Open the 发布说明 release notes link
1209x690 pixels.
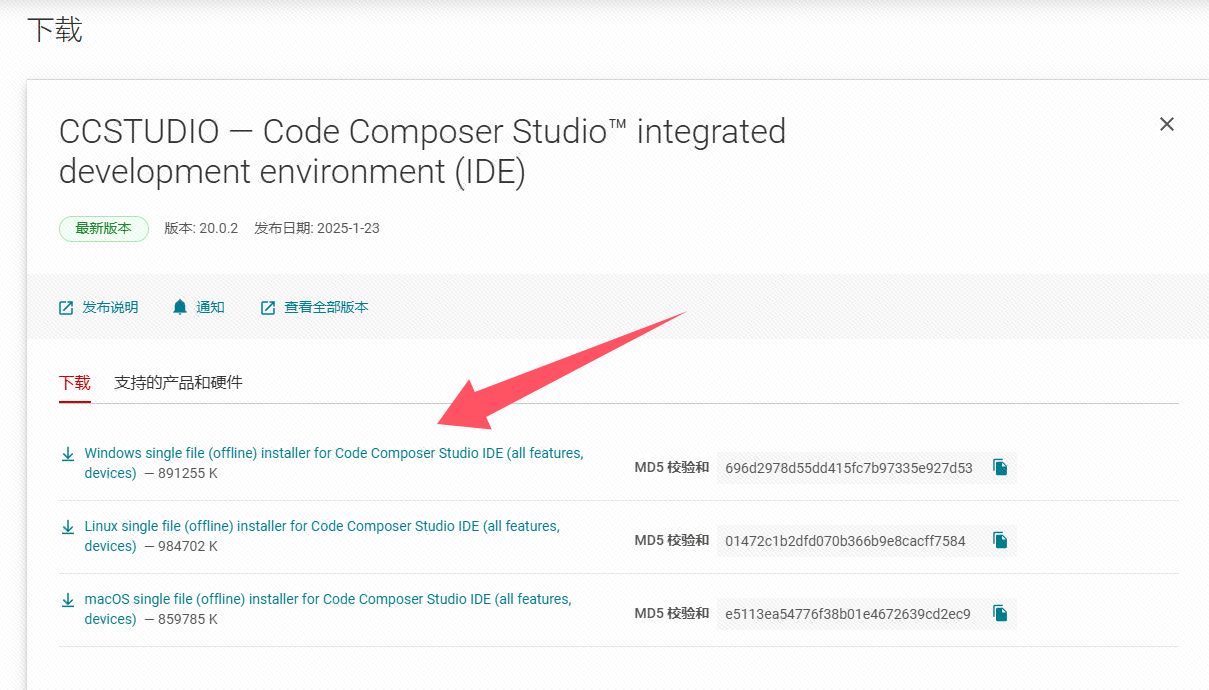click(110, 307)
